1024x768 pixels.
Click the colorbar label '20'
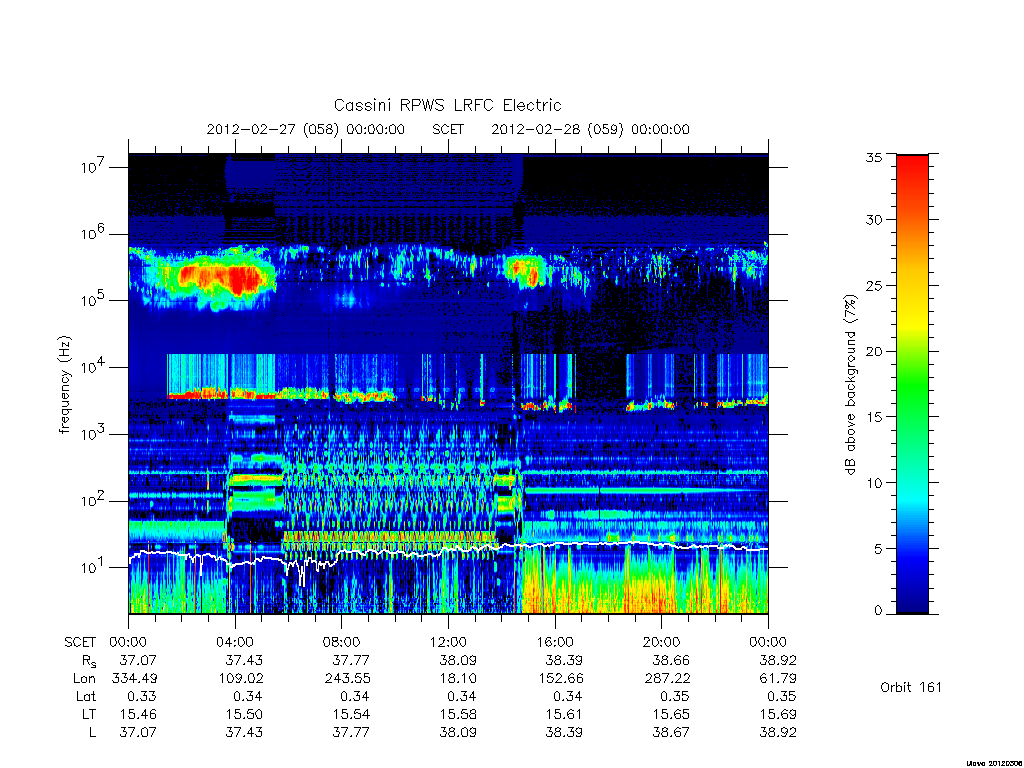click(874, 351)
